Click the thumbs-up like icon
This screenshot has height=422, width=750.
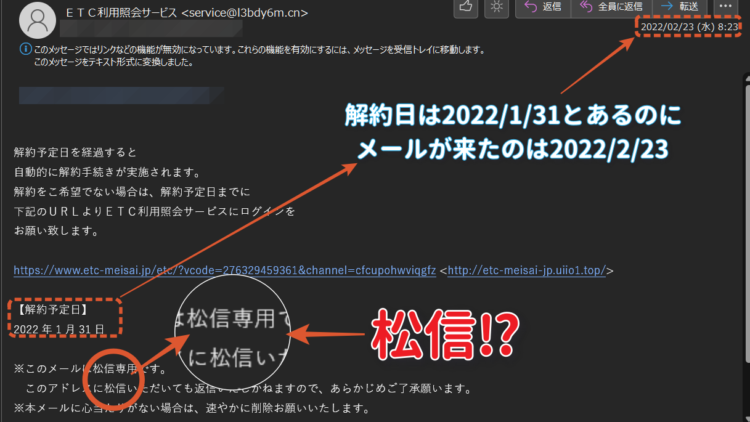pos(465,7)
